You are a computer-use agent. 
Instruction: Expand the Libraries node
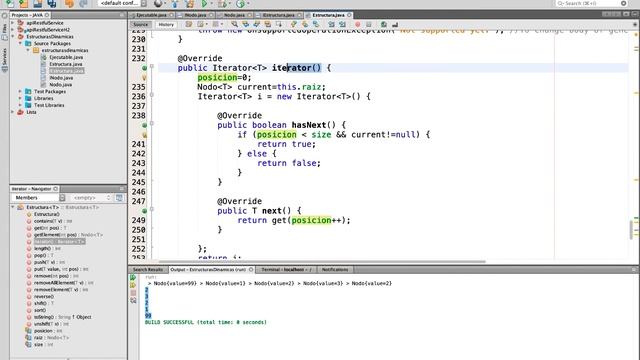(x=20, y=98)
